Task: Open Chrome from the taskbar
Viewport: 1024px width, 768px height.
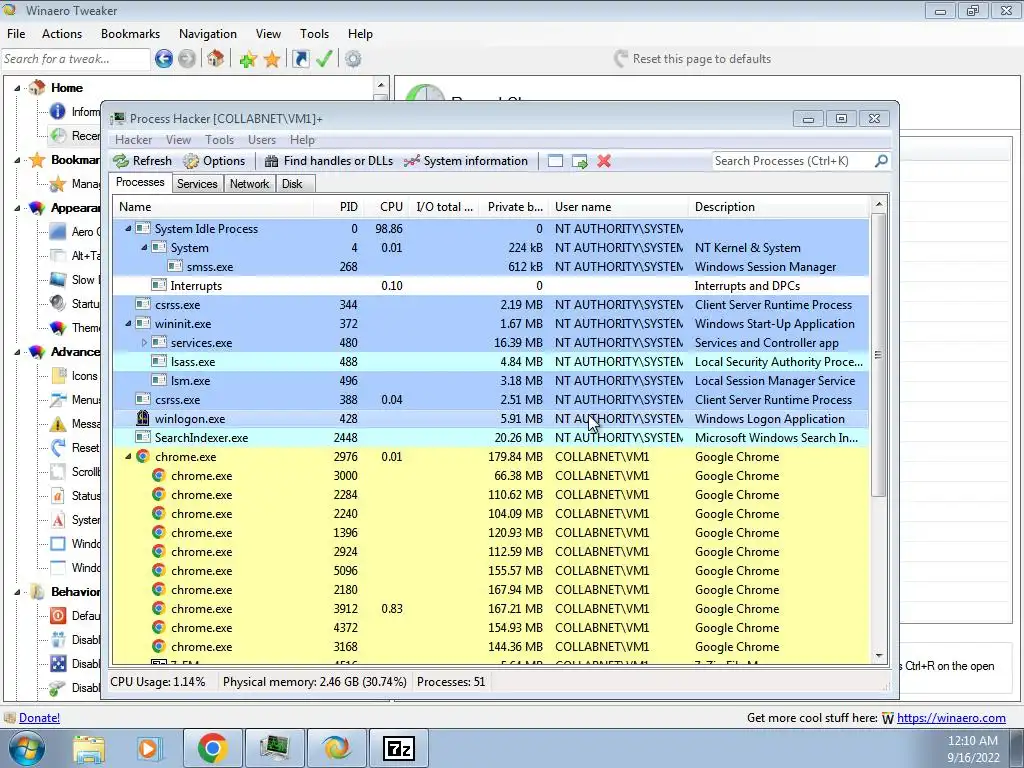Action: (x=212, y=748)
